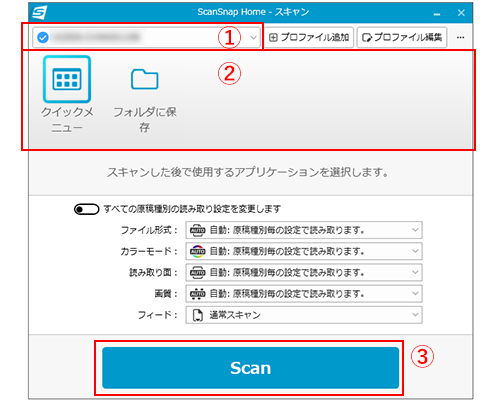Click the ScanSnap Home logo in title bar
500x400 pixels.
point(39,13)
